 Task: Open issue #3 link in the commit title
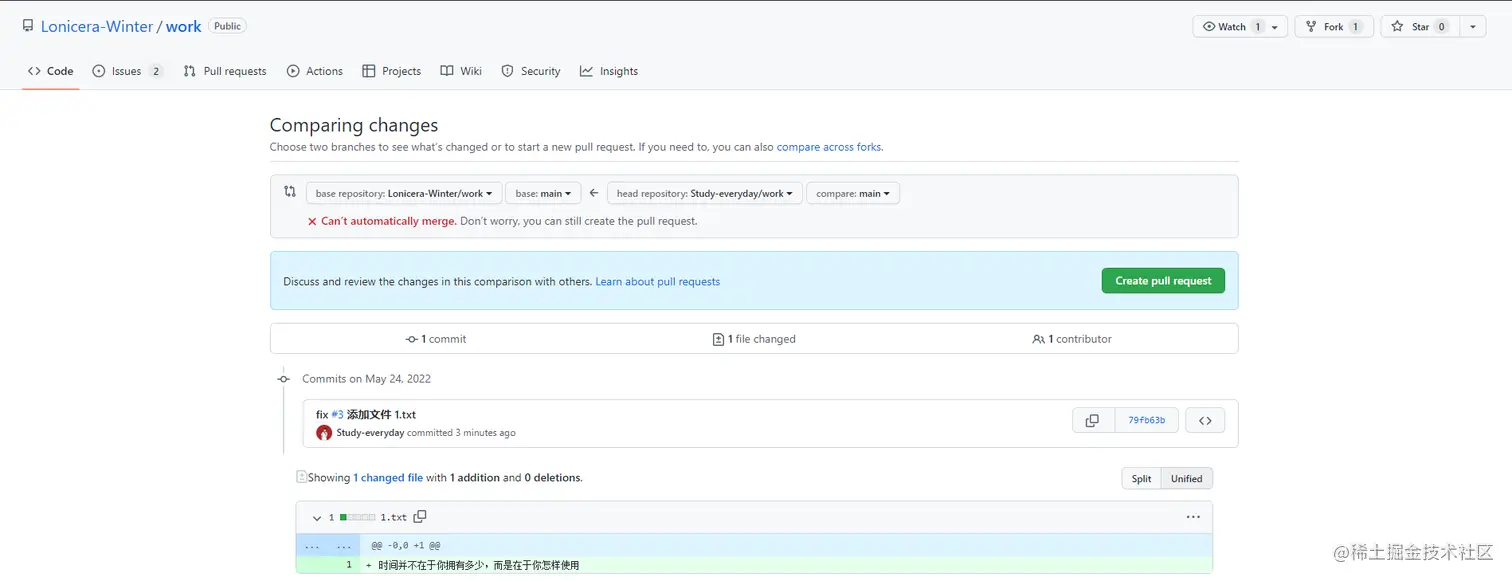tap(337, 414)
